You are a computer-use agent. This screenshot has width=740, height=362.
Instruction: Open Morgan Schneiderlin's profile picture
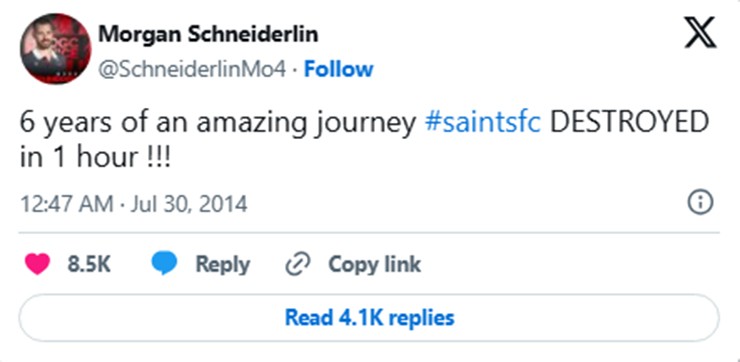pyautogui.click(x=55, y=49)
